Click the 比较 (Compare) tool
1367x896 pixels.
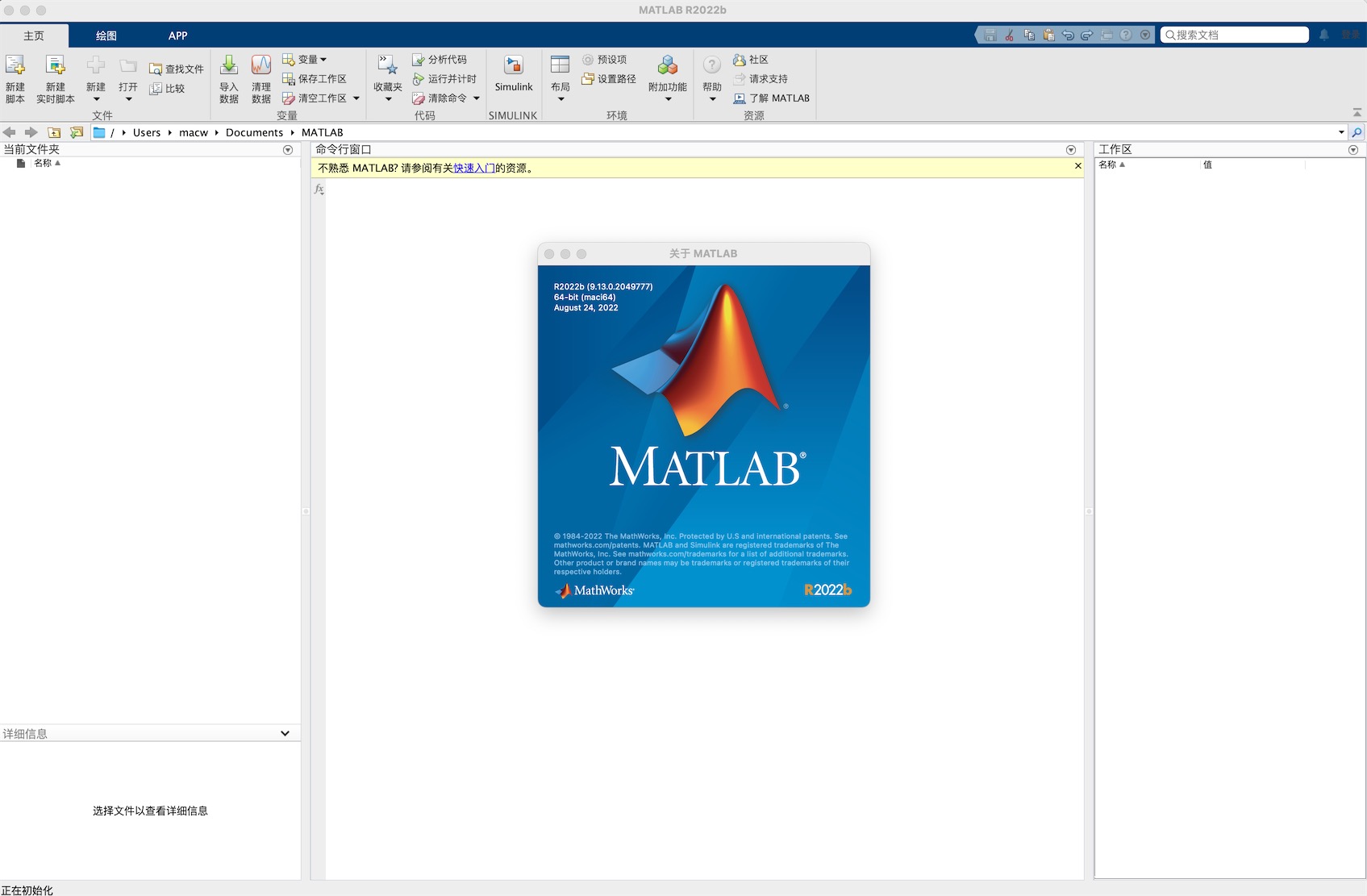167,89
